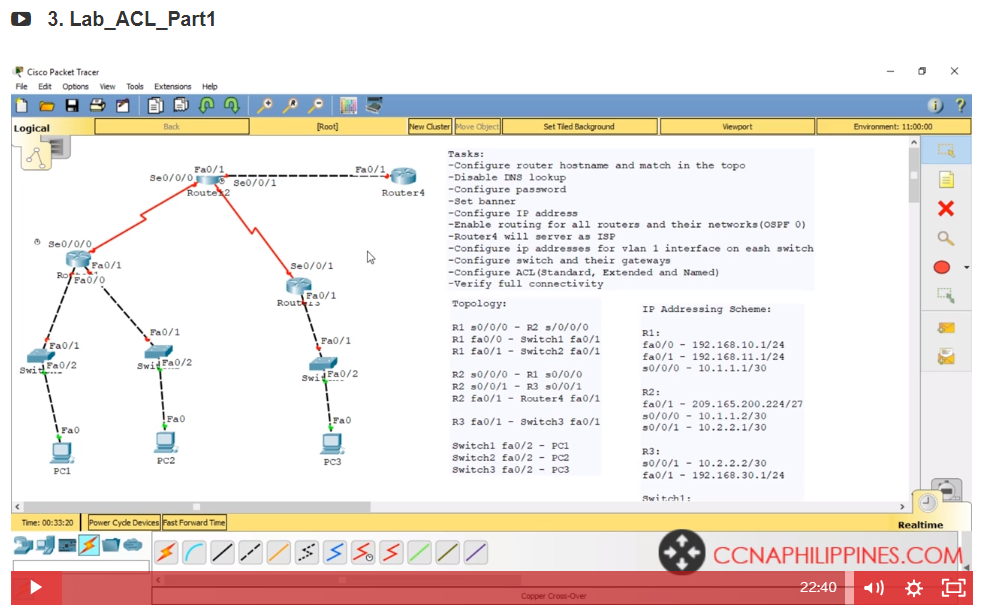The height and width of the screenshot is (614, 986).
Task: Zoom in on the workspace
Action: tap(265, 106)
